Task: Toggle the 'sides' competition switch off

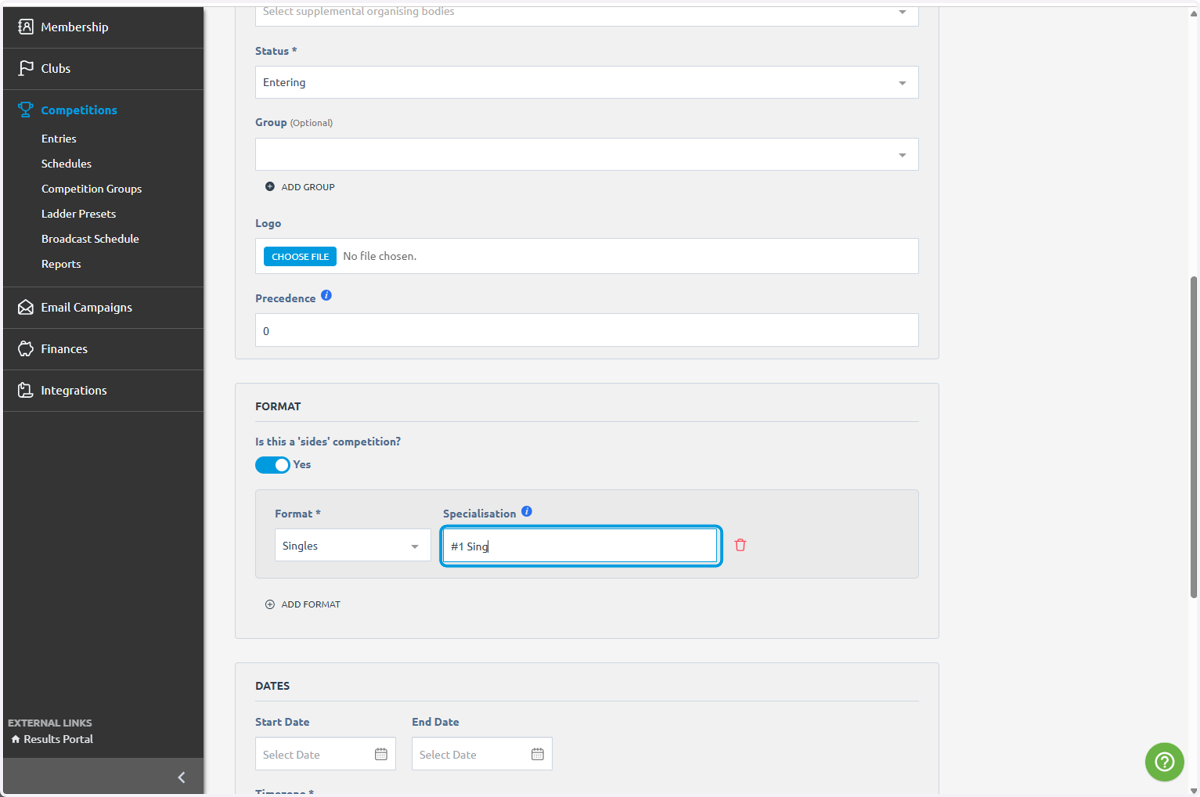Action: [272, 465]
